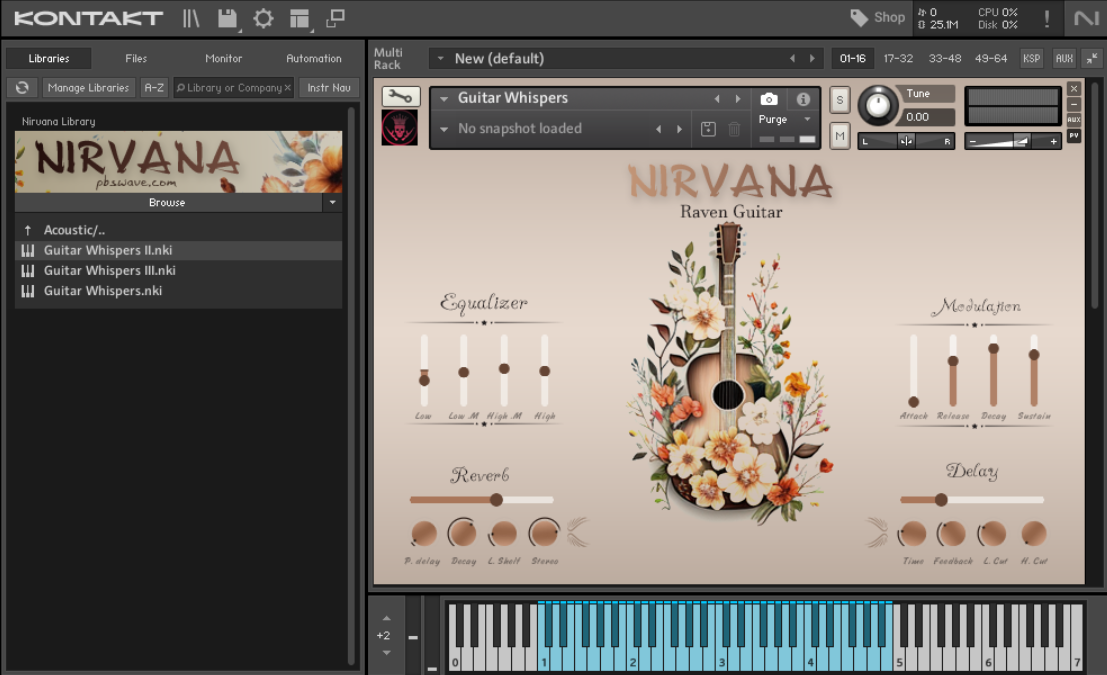Image resolution: width=1107 pixels, height=675 pixels.
Task: Click the save floppy disk icon
Action: click(x=227, y=18)
